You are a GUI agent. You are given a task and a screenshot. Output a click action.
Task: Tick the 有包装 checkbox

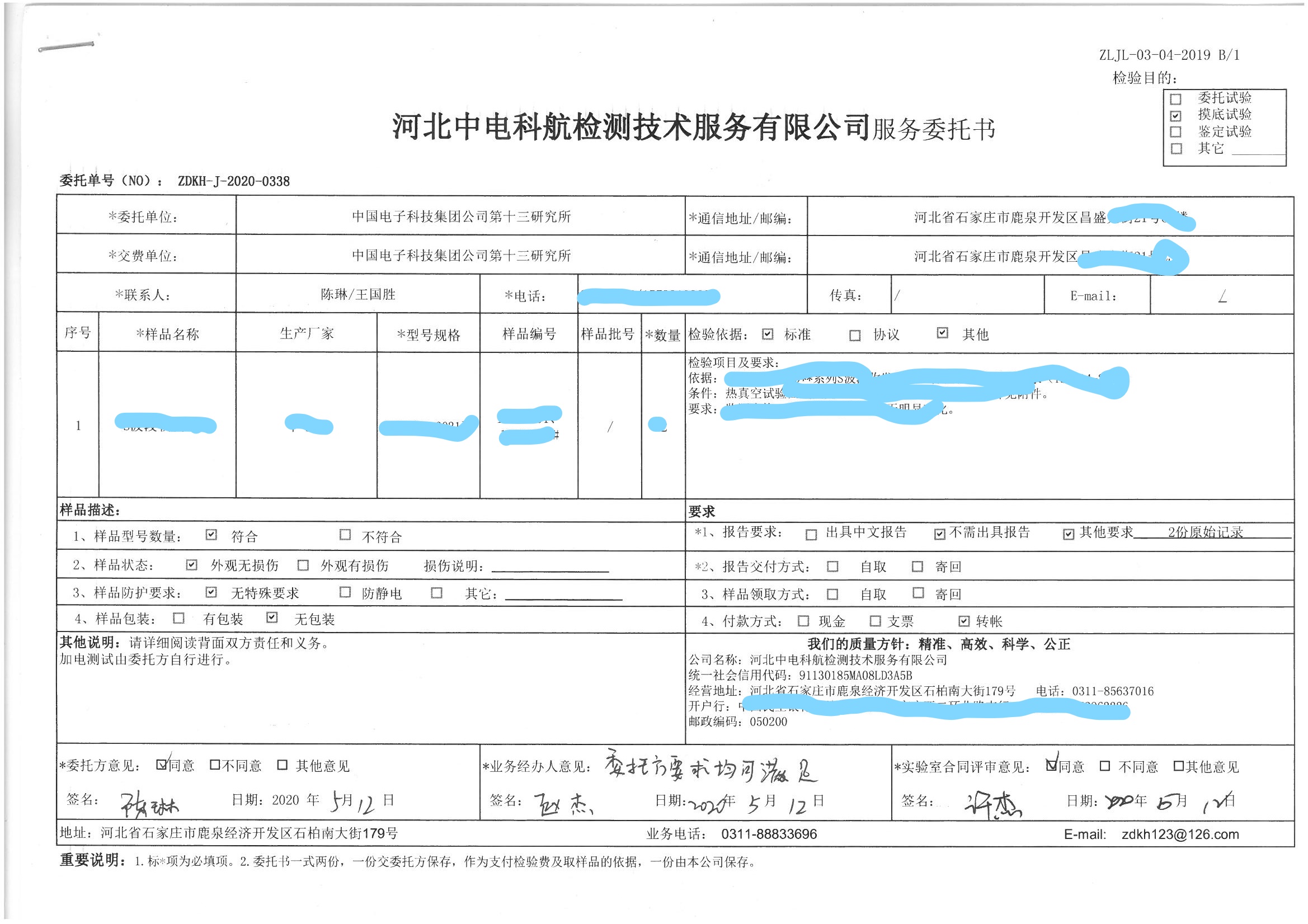coord(178,618)
